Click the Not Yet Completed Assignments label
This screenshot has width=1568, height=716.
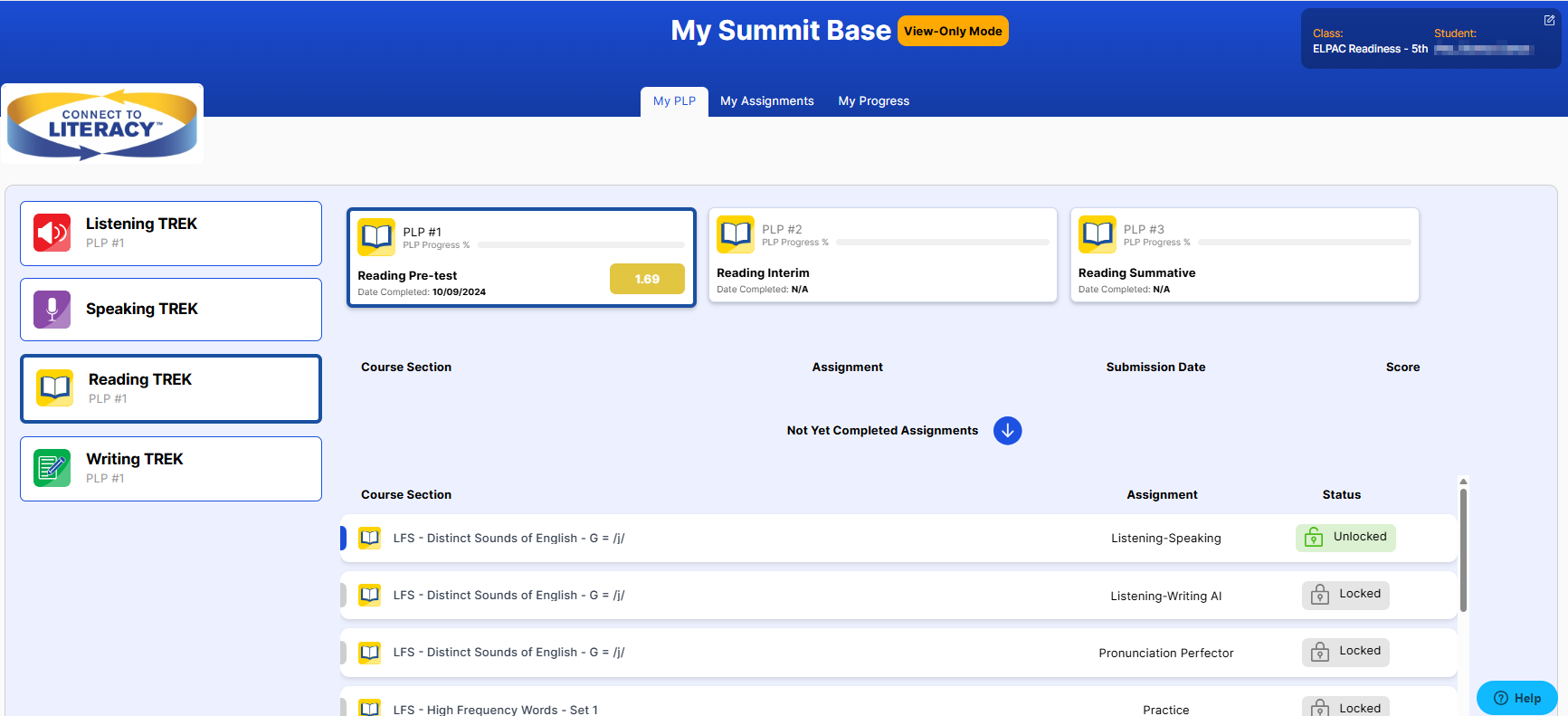pos(882,431)
